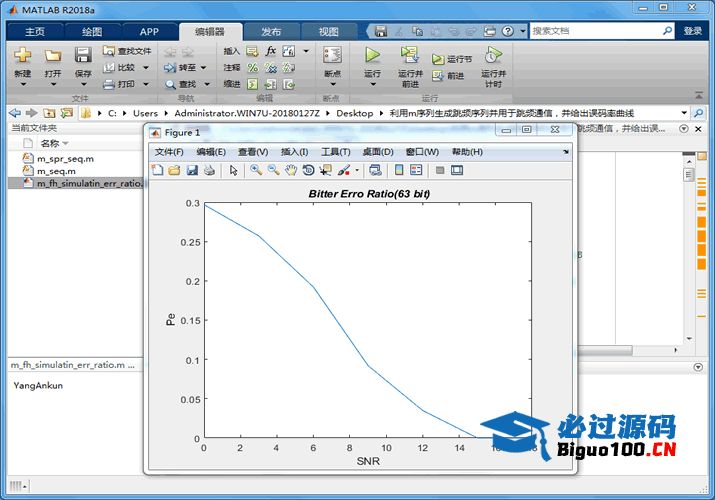
Task: Expand the 打印 dropdown arrow
Action: click(x=146, y=84)
